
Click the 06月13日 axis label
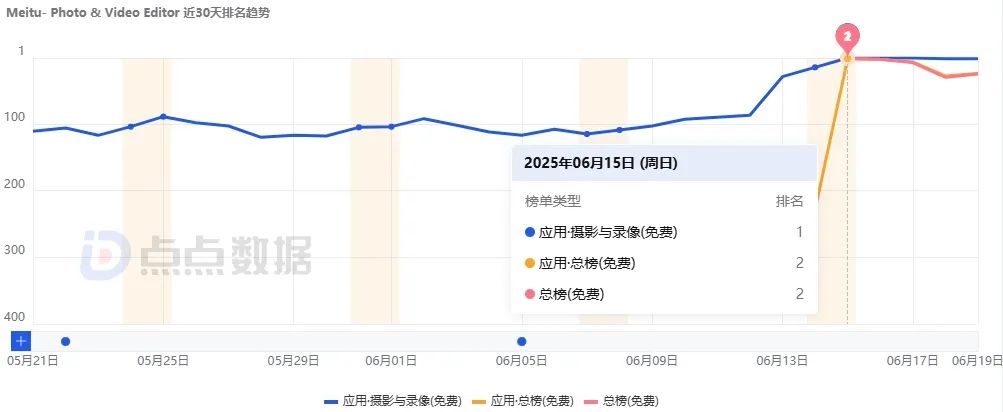pos(782,361)
